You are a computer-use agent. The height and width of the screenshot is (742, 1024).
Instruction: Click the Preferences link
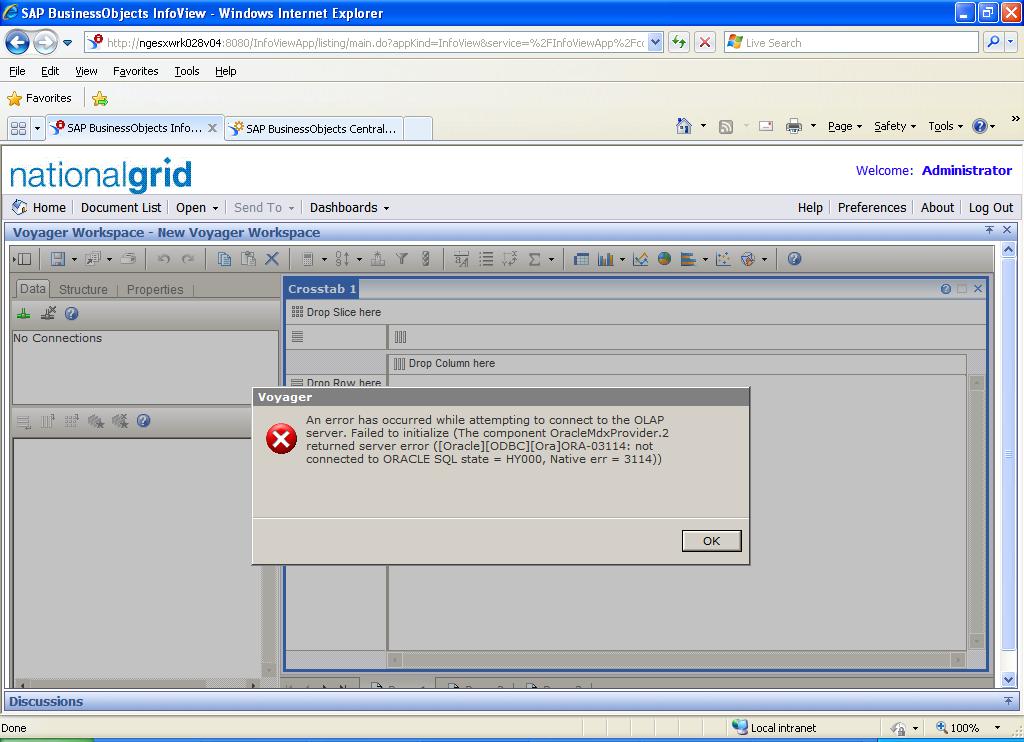(872, 208)
